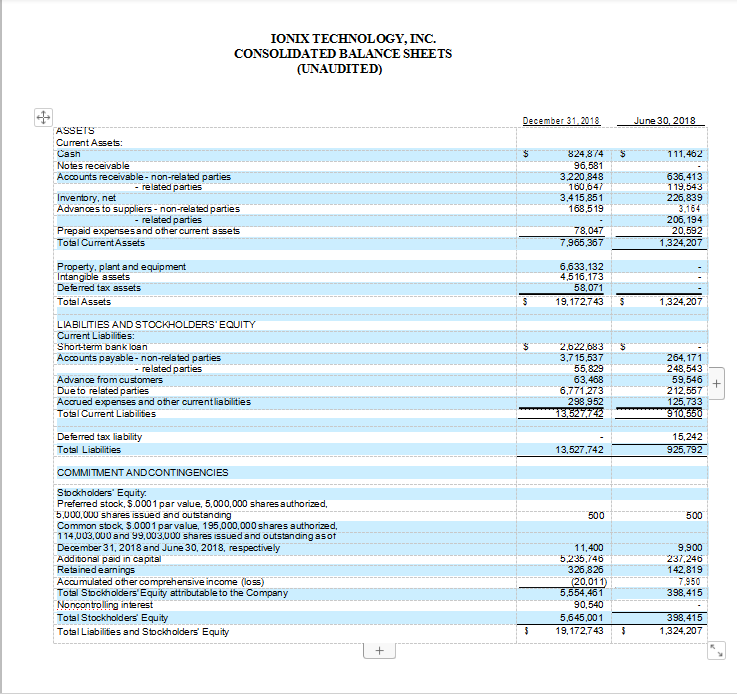Click the Current Assets: label

point(89,143)
